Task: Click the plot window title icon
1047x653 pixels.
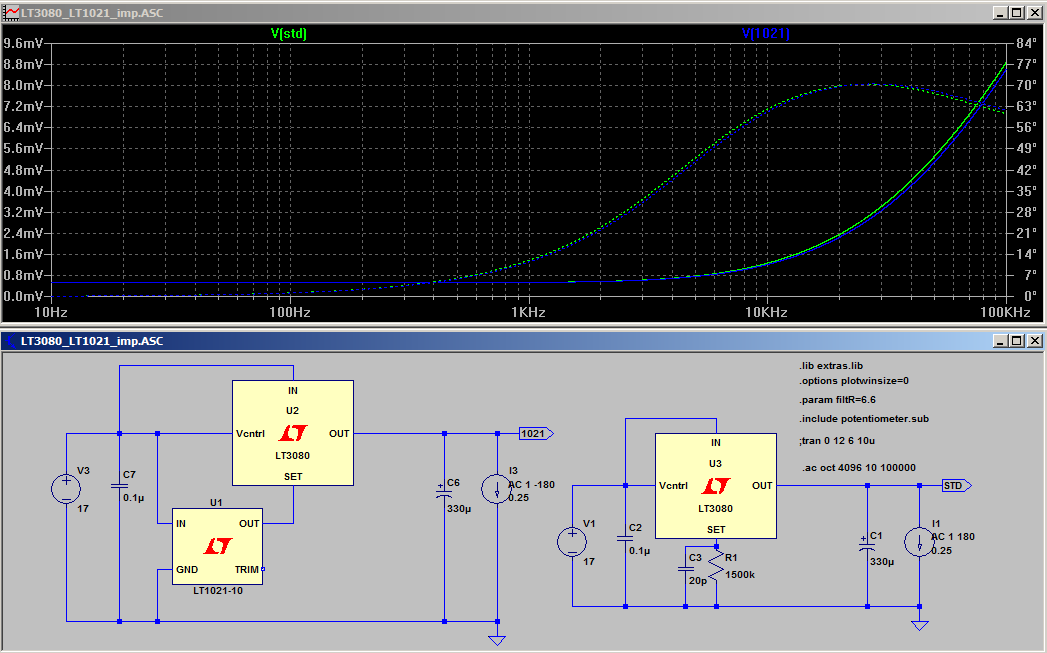Action: [11, 13]
